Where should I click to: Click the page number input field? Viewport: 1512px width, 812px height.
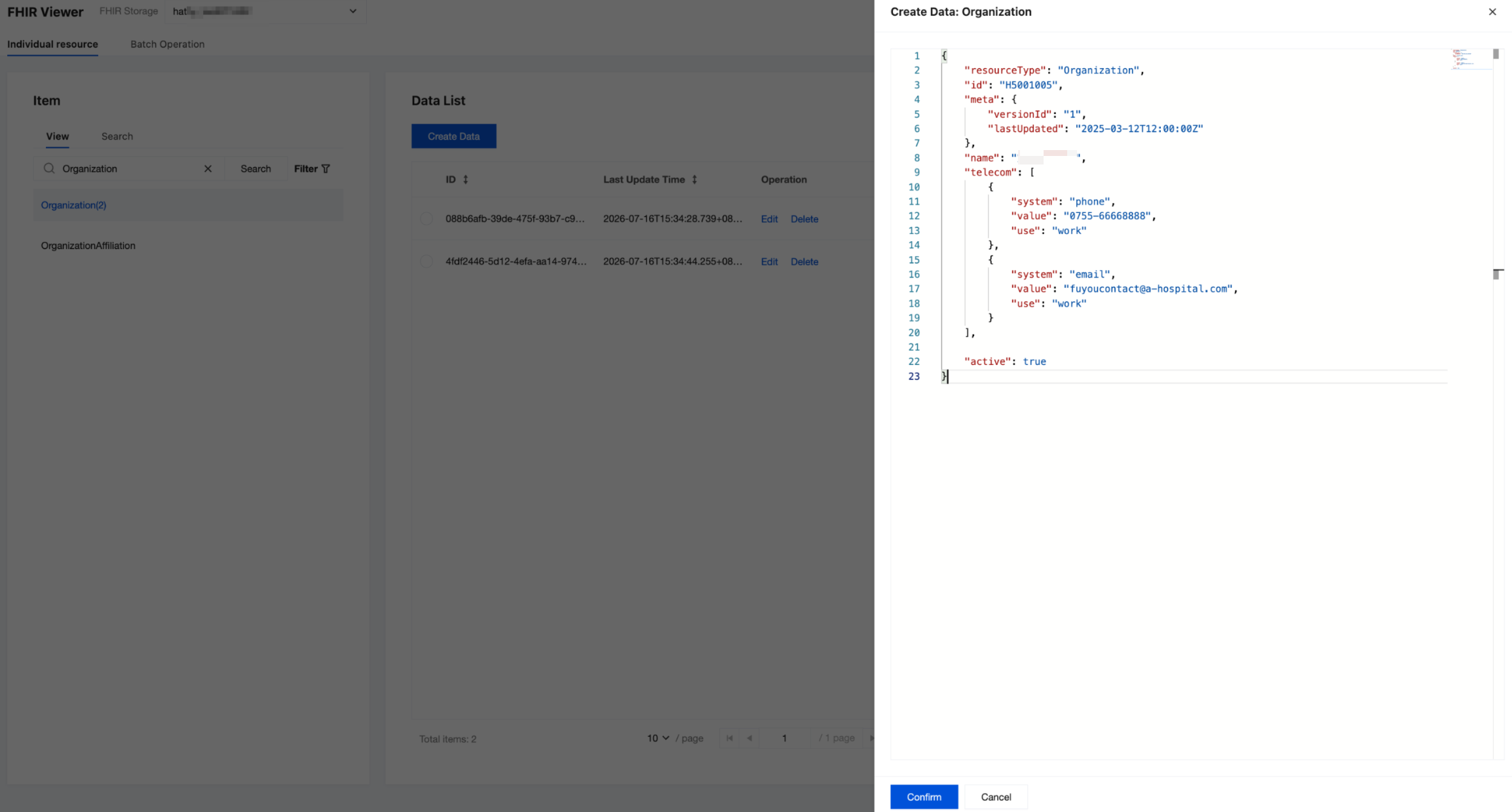[x=784, y=738]
